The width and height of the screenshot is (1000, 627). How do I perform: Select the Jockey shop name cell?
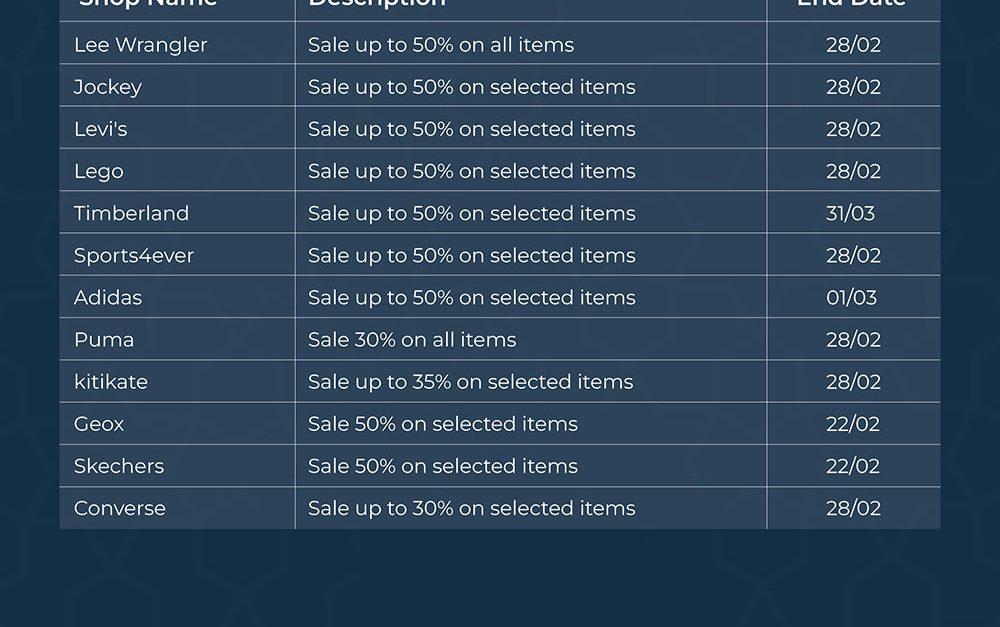tap(108, 87)
